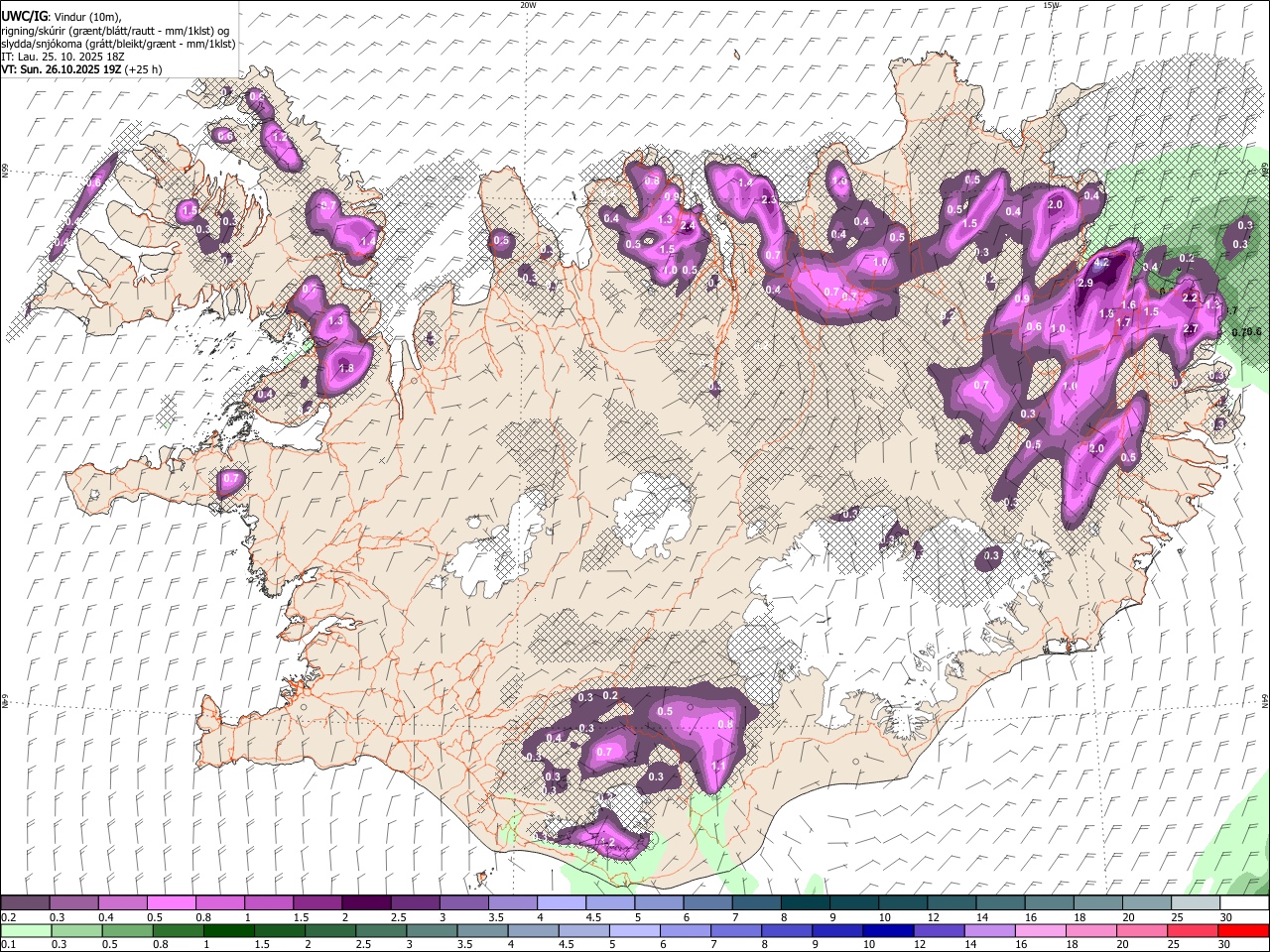Viewport: 1270px width, 952px height.
Task: Pick the bright red swatch after bottom-row 30
Action: (1244, 930)
